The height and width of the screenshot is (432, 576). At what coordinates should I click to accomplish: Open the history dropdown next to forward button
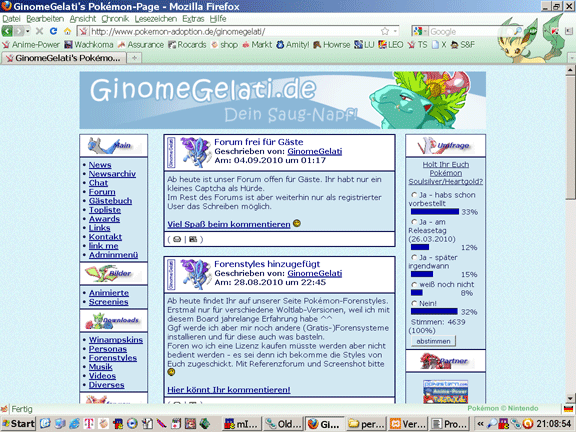28,31
